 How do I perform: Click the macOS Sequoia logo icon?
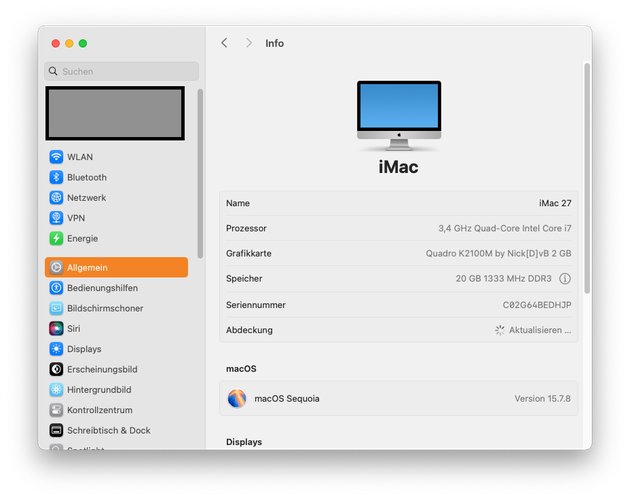pyautogui.click(x=237, y=398)
